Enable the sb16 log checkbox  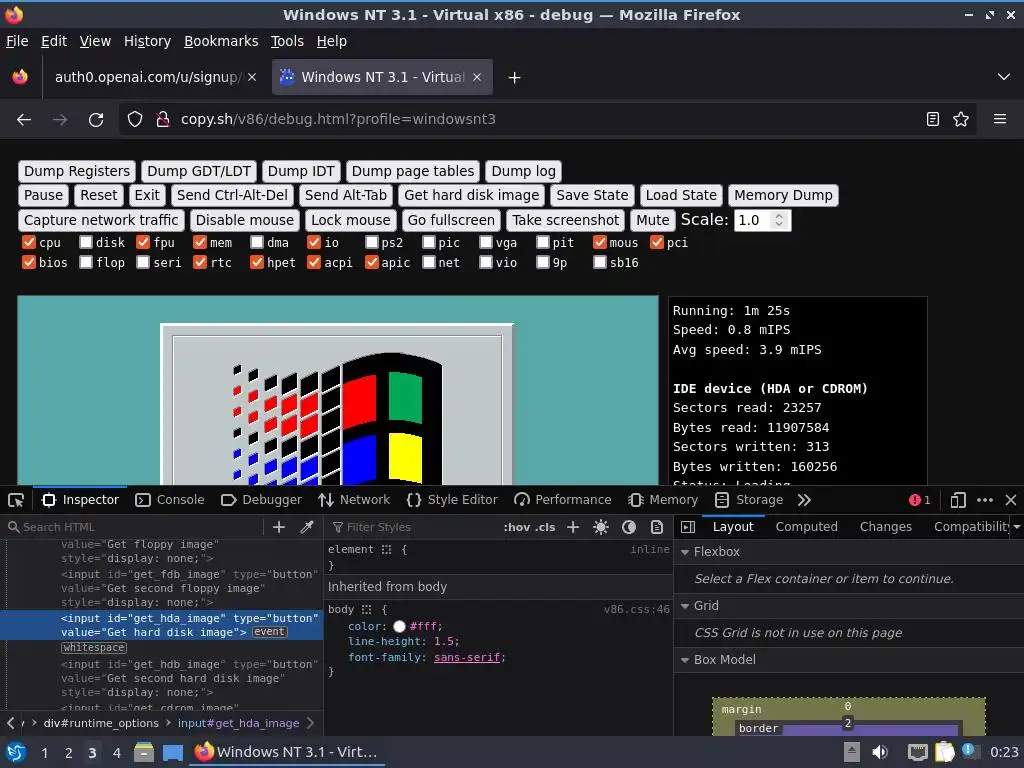coord(600,263)
